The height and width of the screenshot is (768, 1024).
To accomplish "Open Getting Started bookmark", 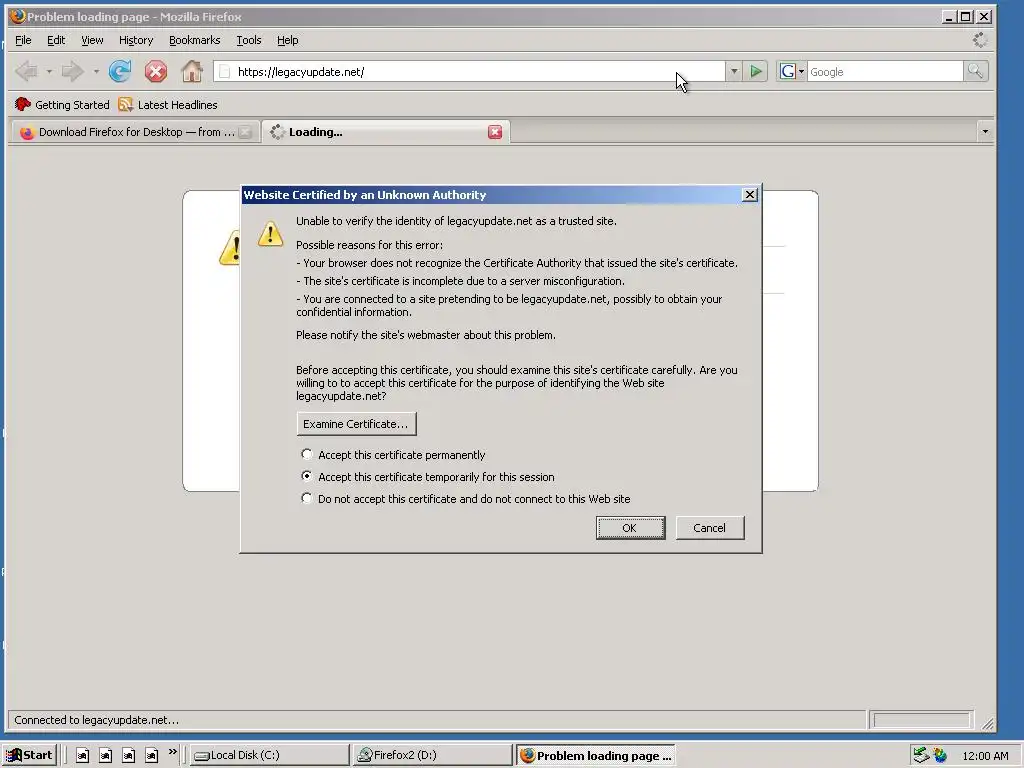I will pyautogui.click(x=62, y=104).
